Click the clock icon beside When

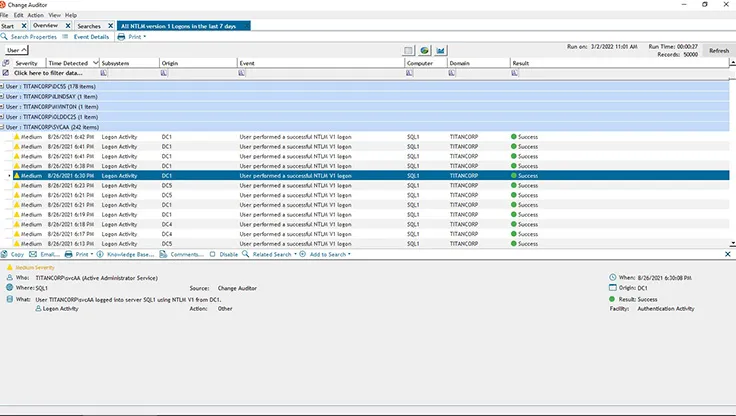click(612, 277)
